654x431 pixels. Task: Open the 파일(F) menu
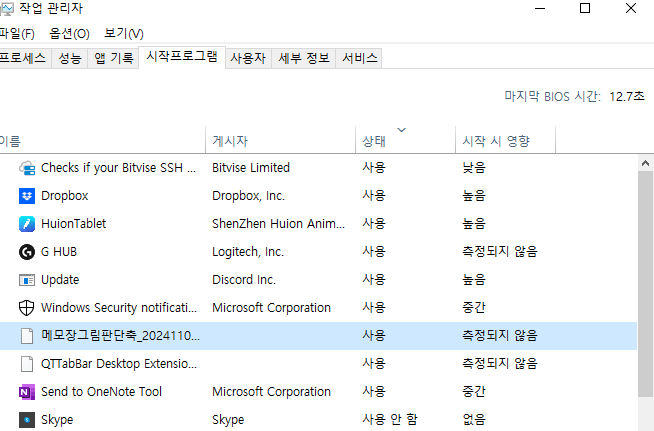[17, 33]
